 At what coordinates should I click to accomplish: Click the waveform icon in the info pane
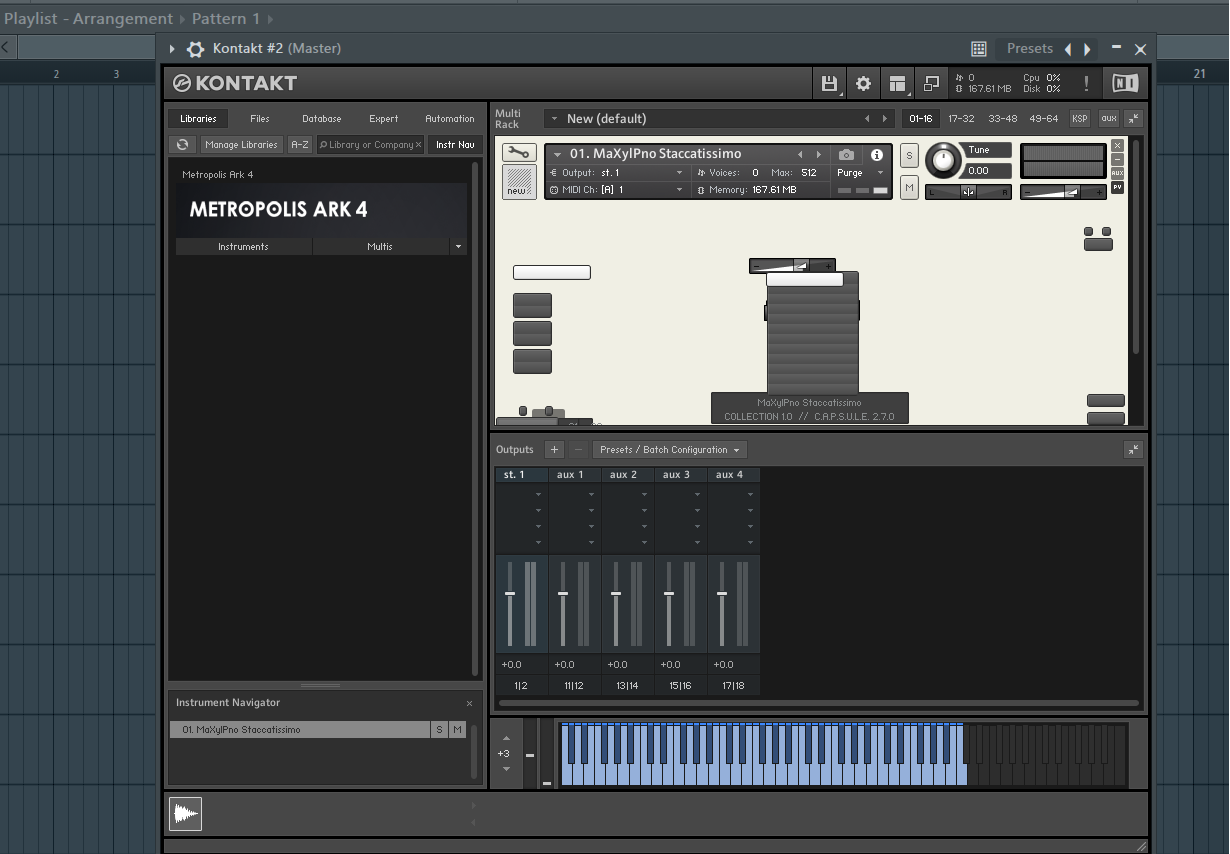[186, 814]
